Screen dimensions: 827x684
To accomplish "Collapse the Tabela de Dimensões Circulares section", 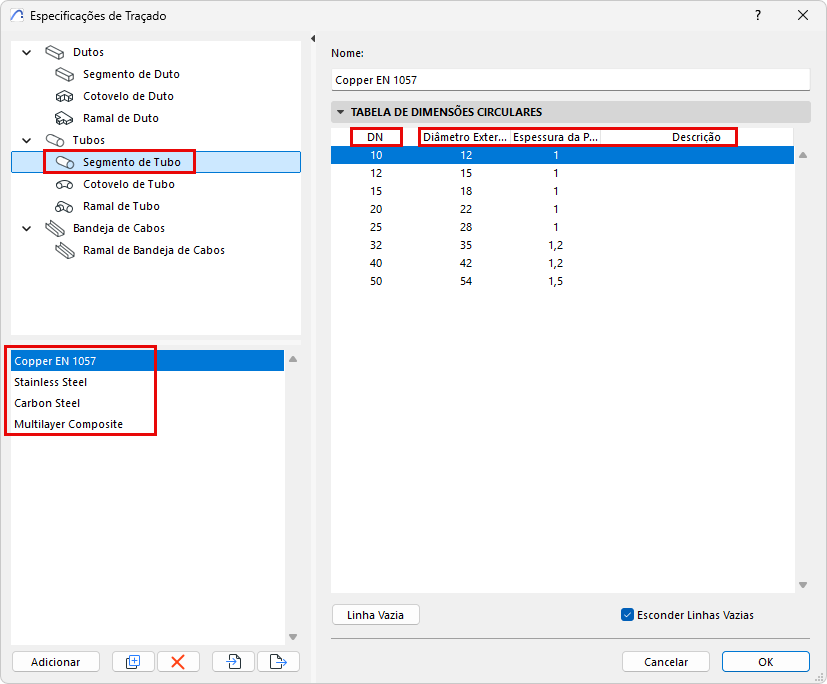I will (341, 112).
